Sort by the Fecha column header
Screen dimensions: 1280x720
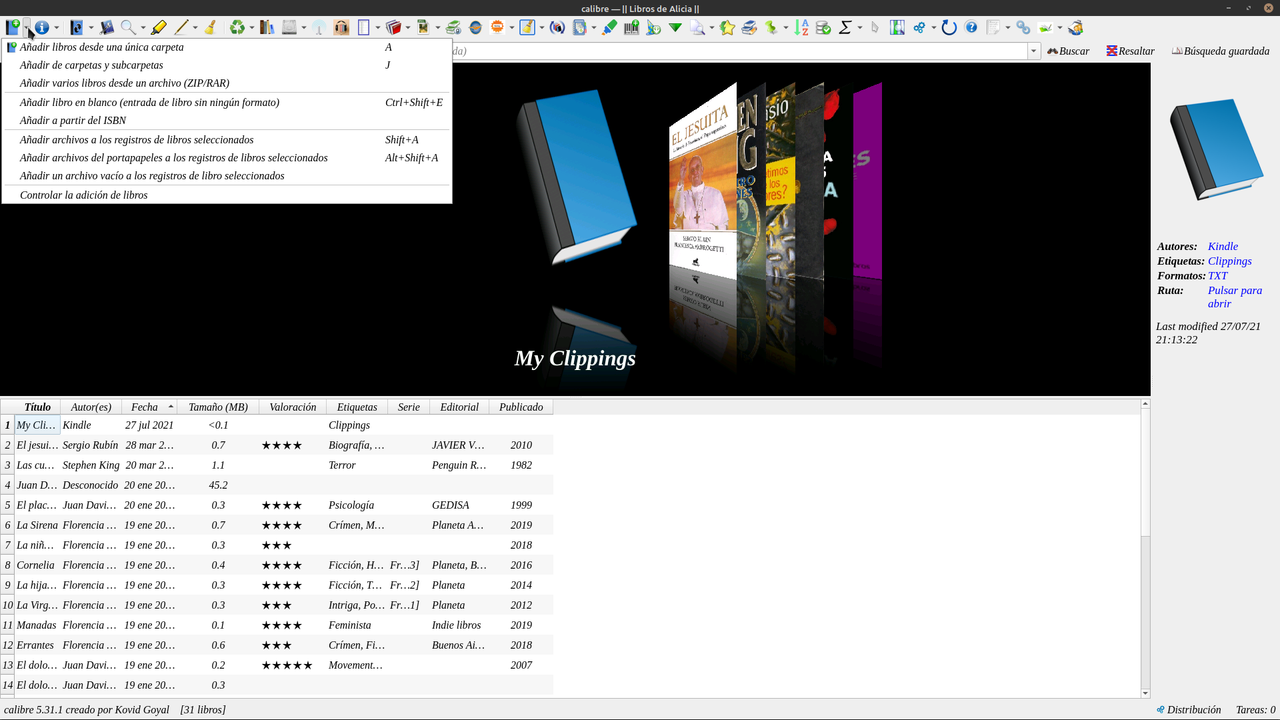tap(149, 407)
